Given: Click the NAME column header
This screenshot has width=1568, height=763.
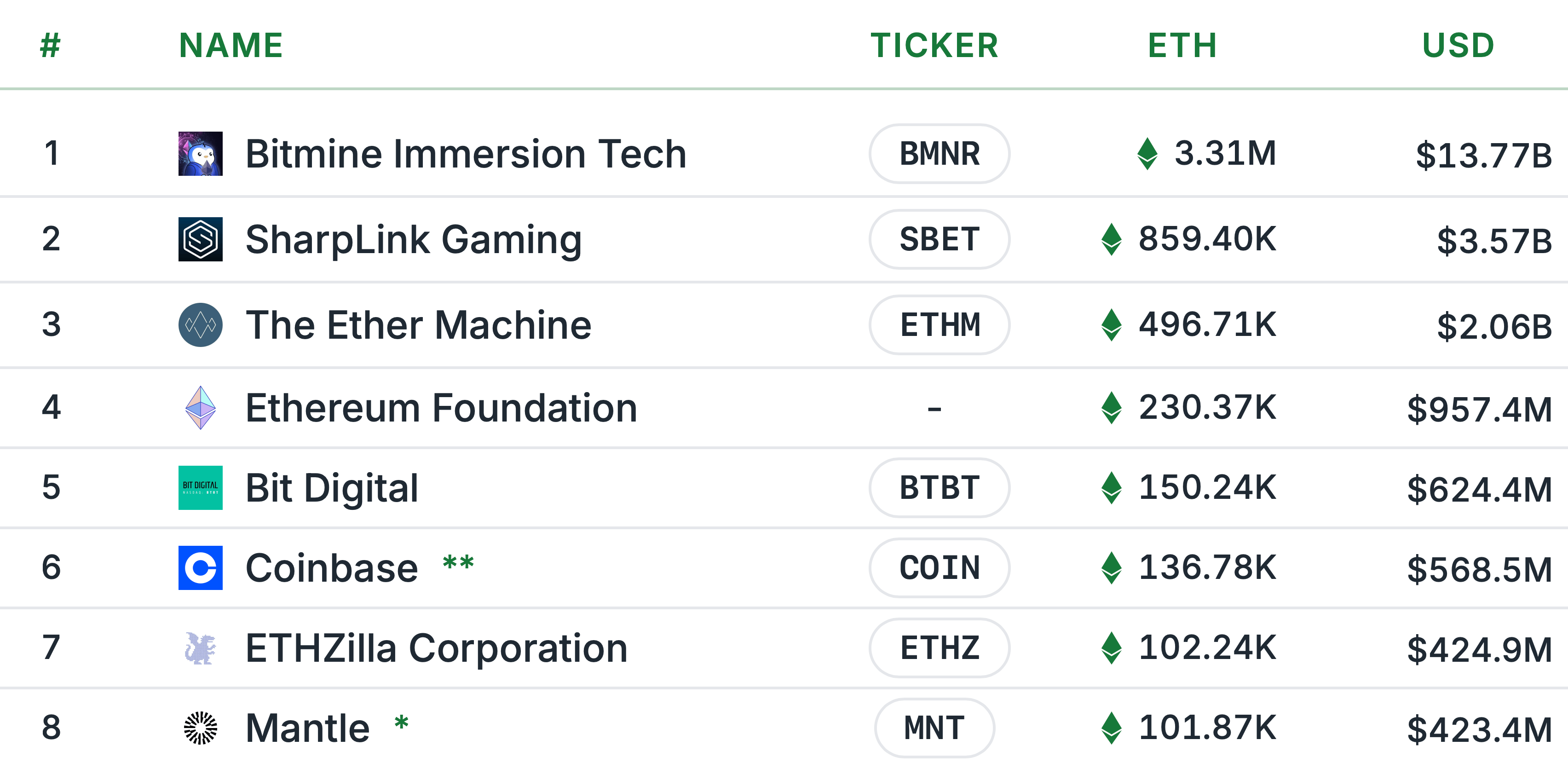Looking at the screenshot, I should (231, 46).
